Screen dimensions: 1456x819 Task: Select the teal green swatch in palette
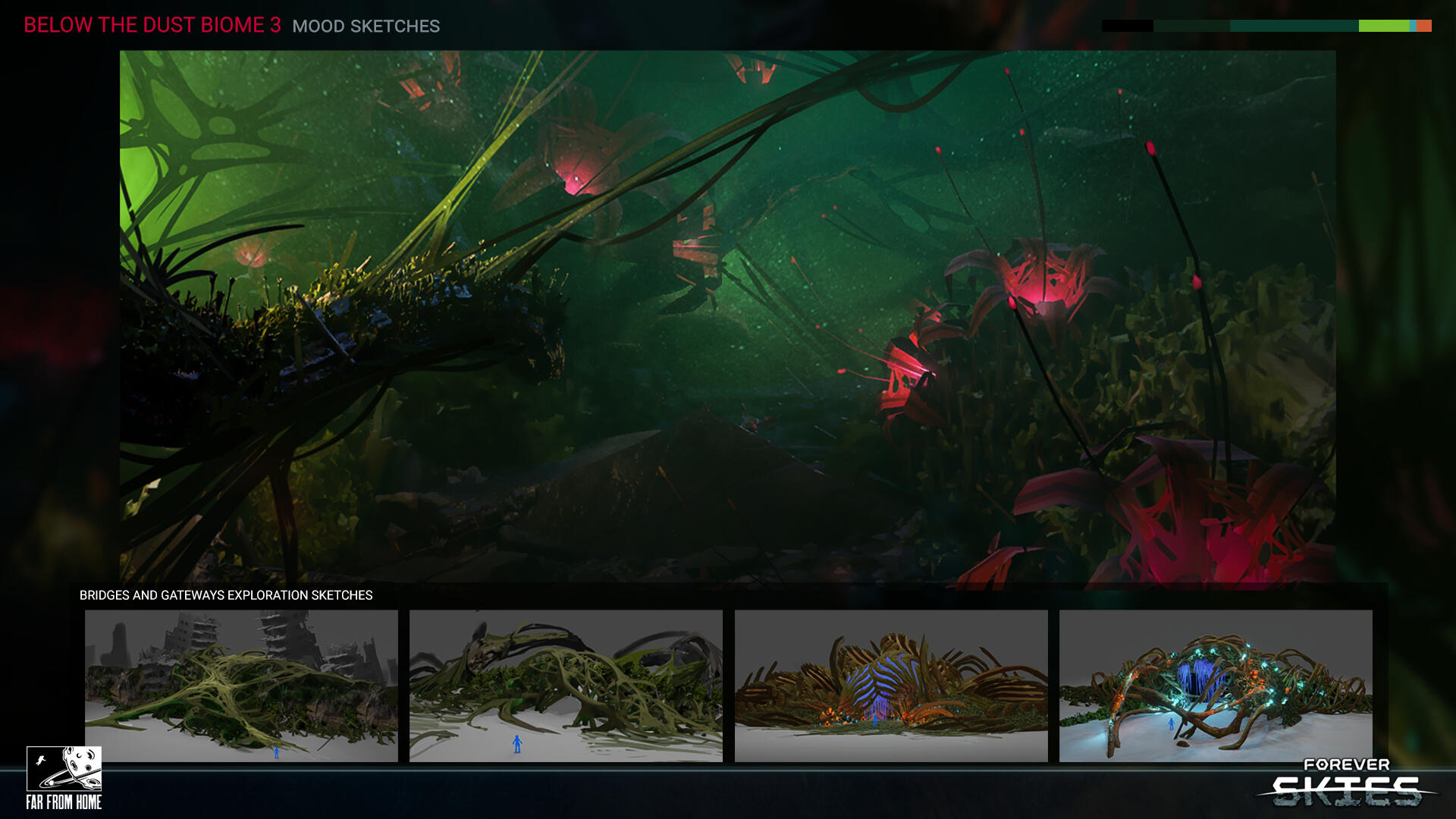[x=1294, y=26]
